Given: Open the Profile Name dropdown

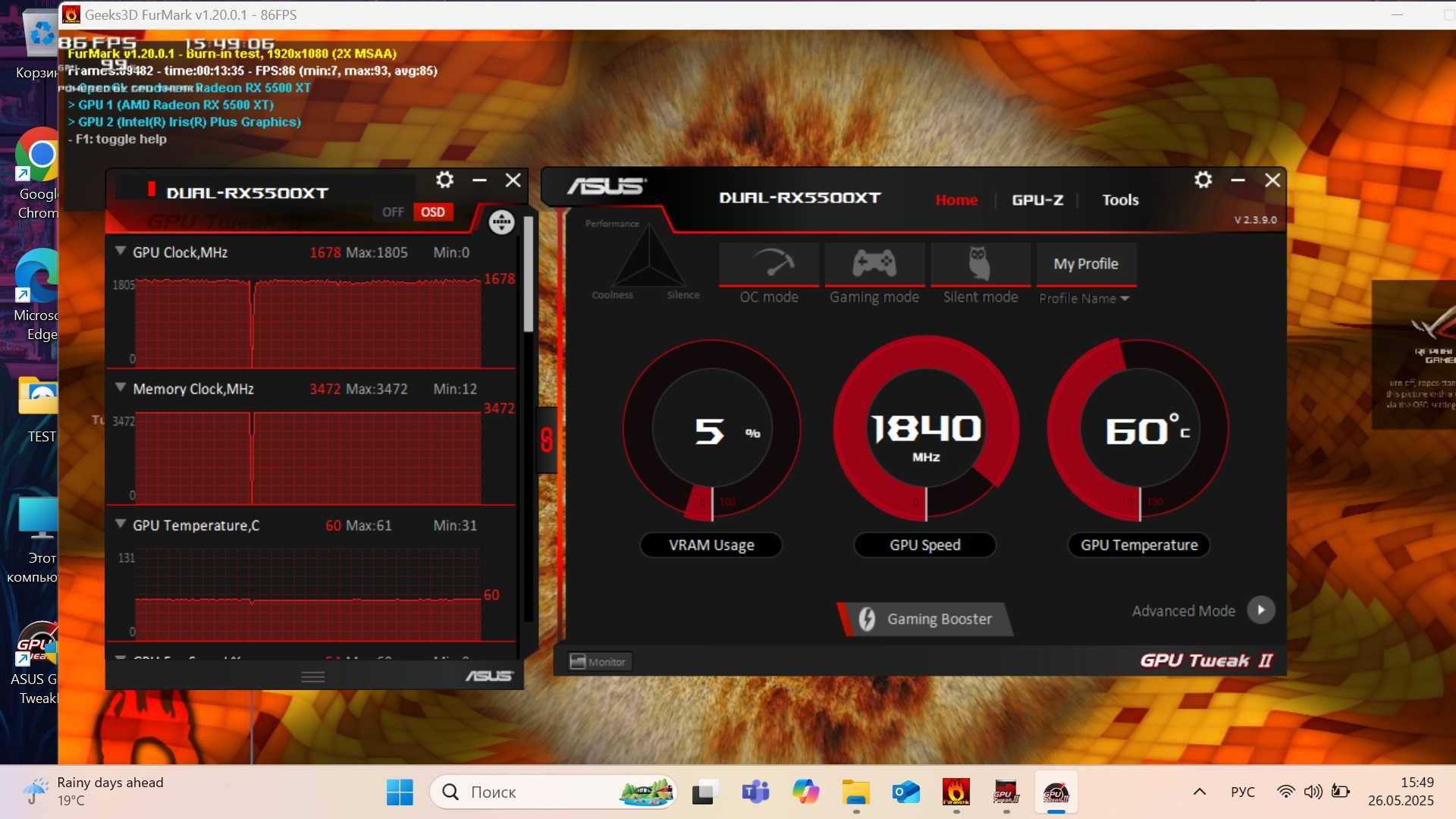Looking at the screenshot, I should [x=1084, y=299].
